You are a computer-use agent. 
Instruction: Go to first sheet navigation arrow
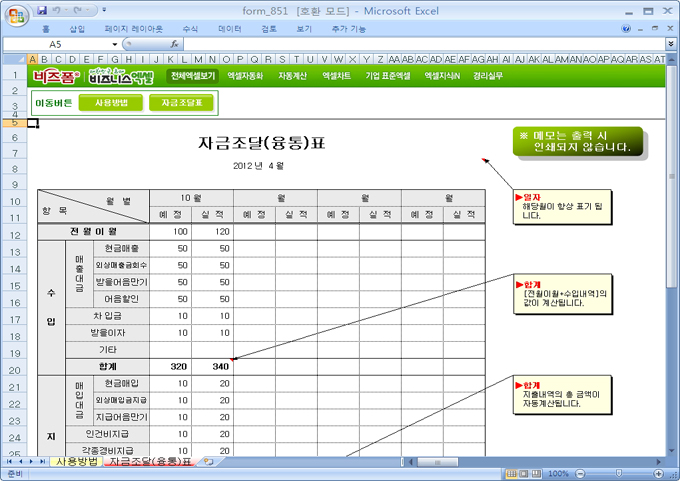pos(10,461)
